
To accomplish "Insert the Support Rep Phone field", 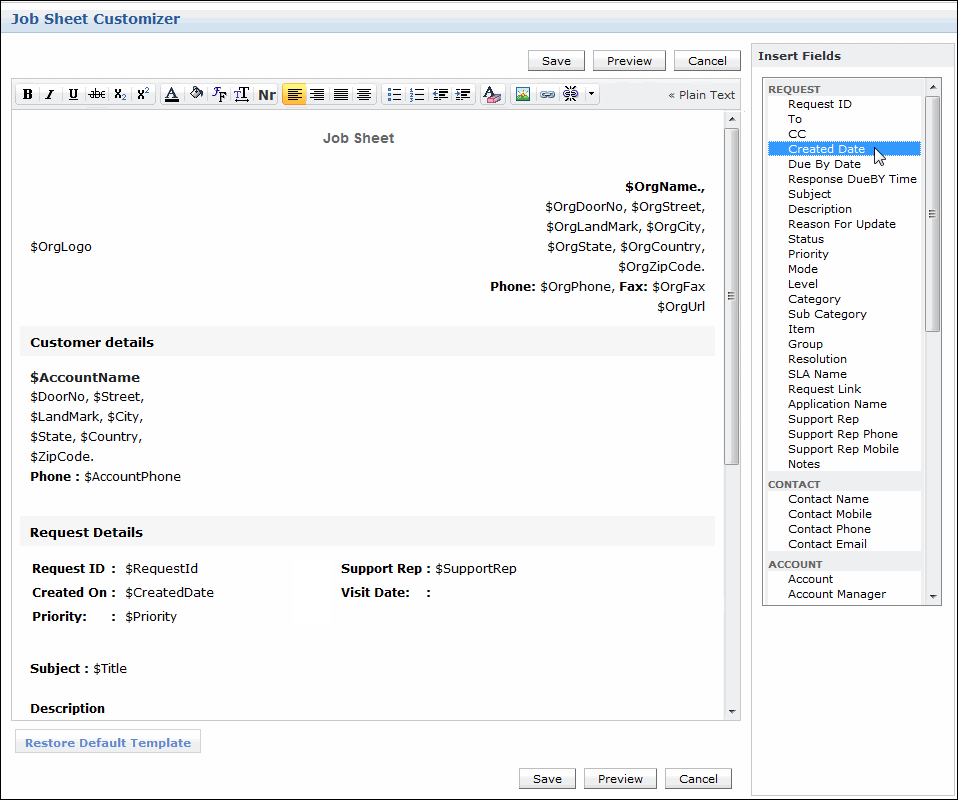I will [843, 434].
